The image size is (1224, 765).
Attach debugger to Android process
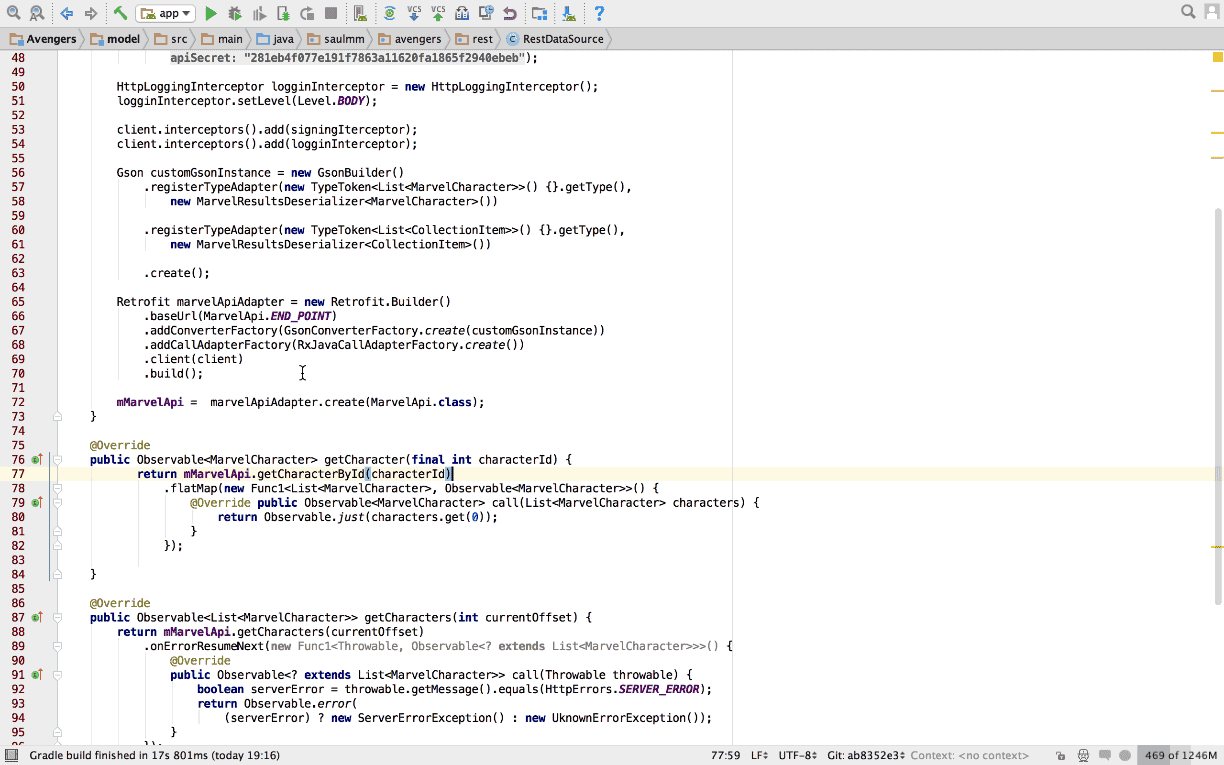[283, 13]
